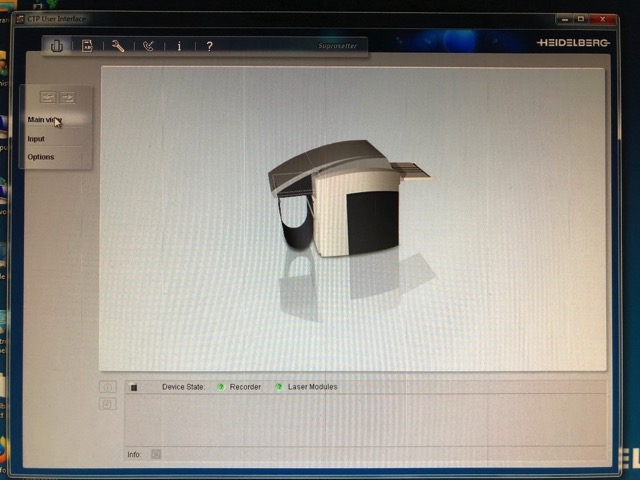
Task: Open Options in the side menu
Action: (41, 157)
